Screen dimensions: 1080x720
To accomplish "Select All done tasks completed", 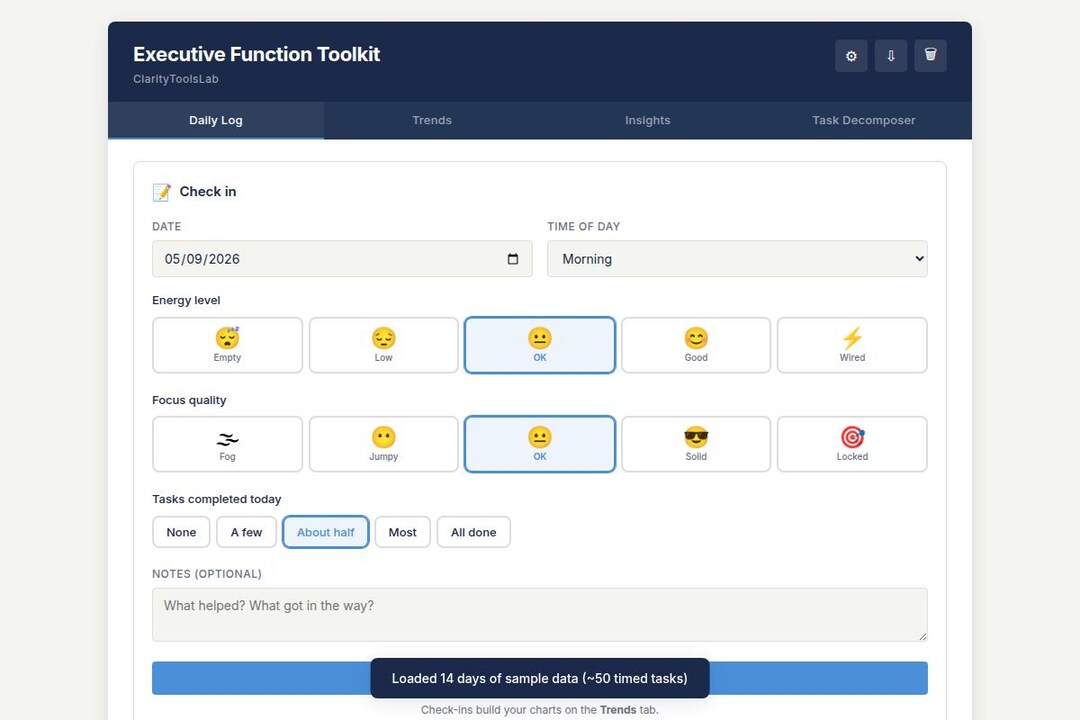I will (474, 532).
